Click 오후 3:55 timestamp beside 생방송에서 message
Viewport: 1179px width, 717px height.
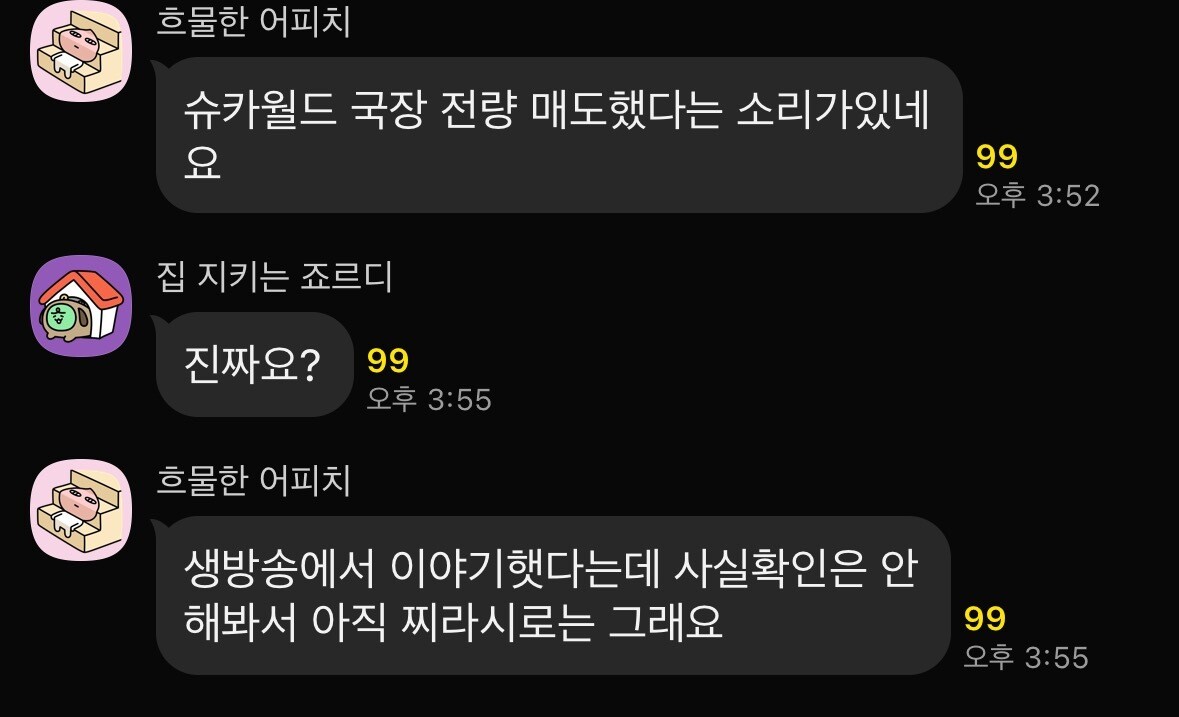click(1026, 657)
